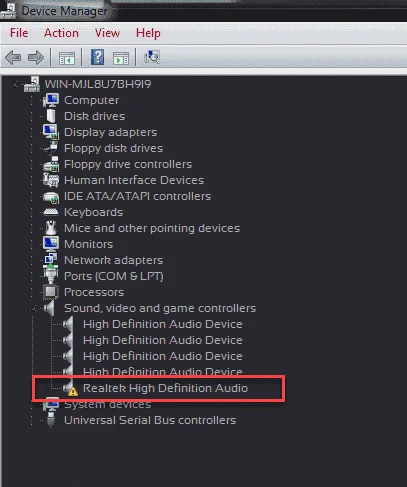Select the Mice and pointing devices icon
Screen dimensions: 407x487
[51, 228]
